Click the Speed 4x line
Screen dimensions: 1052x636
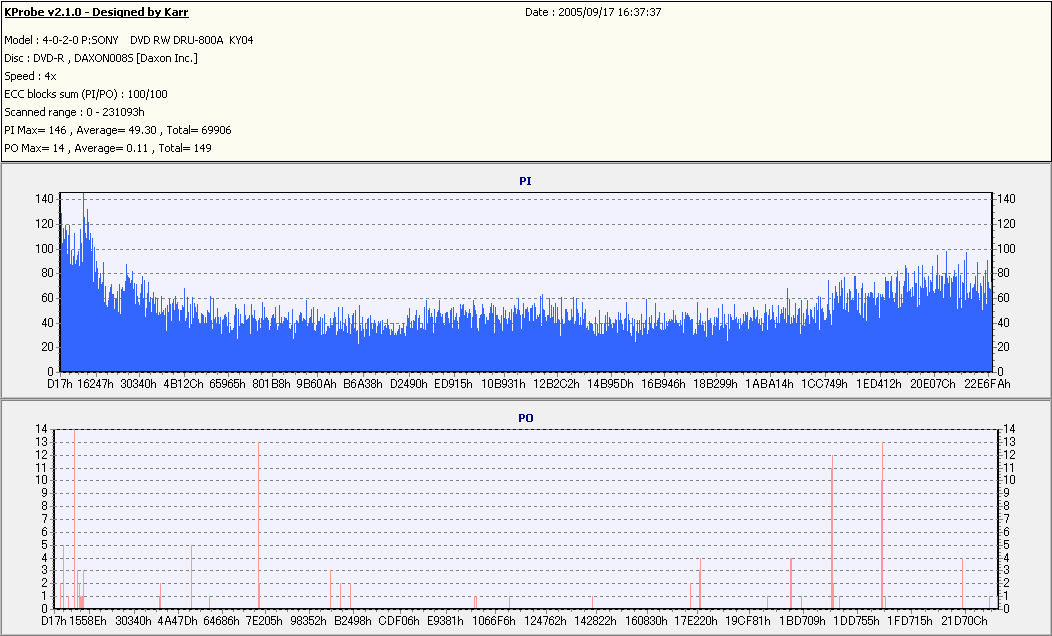pyautogui.click(x=30, y=76)
